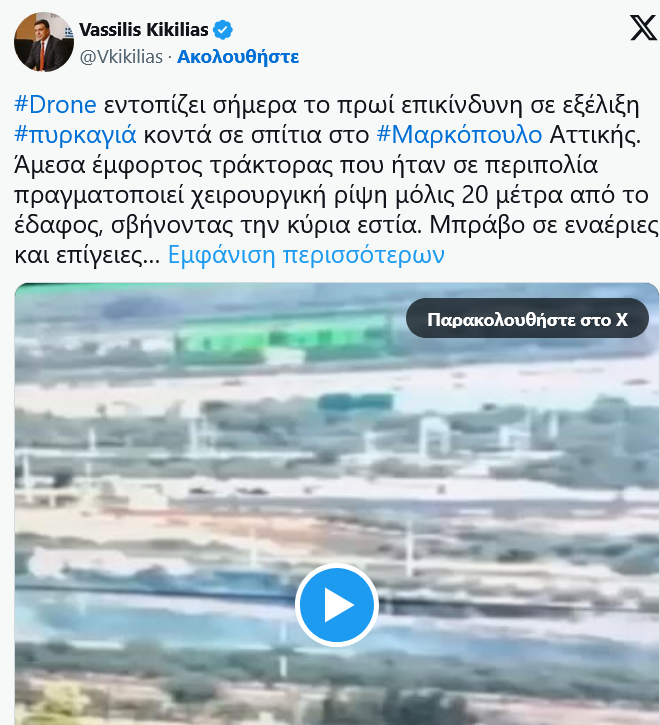Click the @Vkikilias handle
Image resolution: width=660 pixels, height=725 pixels.
(121, 56)
